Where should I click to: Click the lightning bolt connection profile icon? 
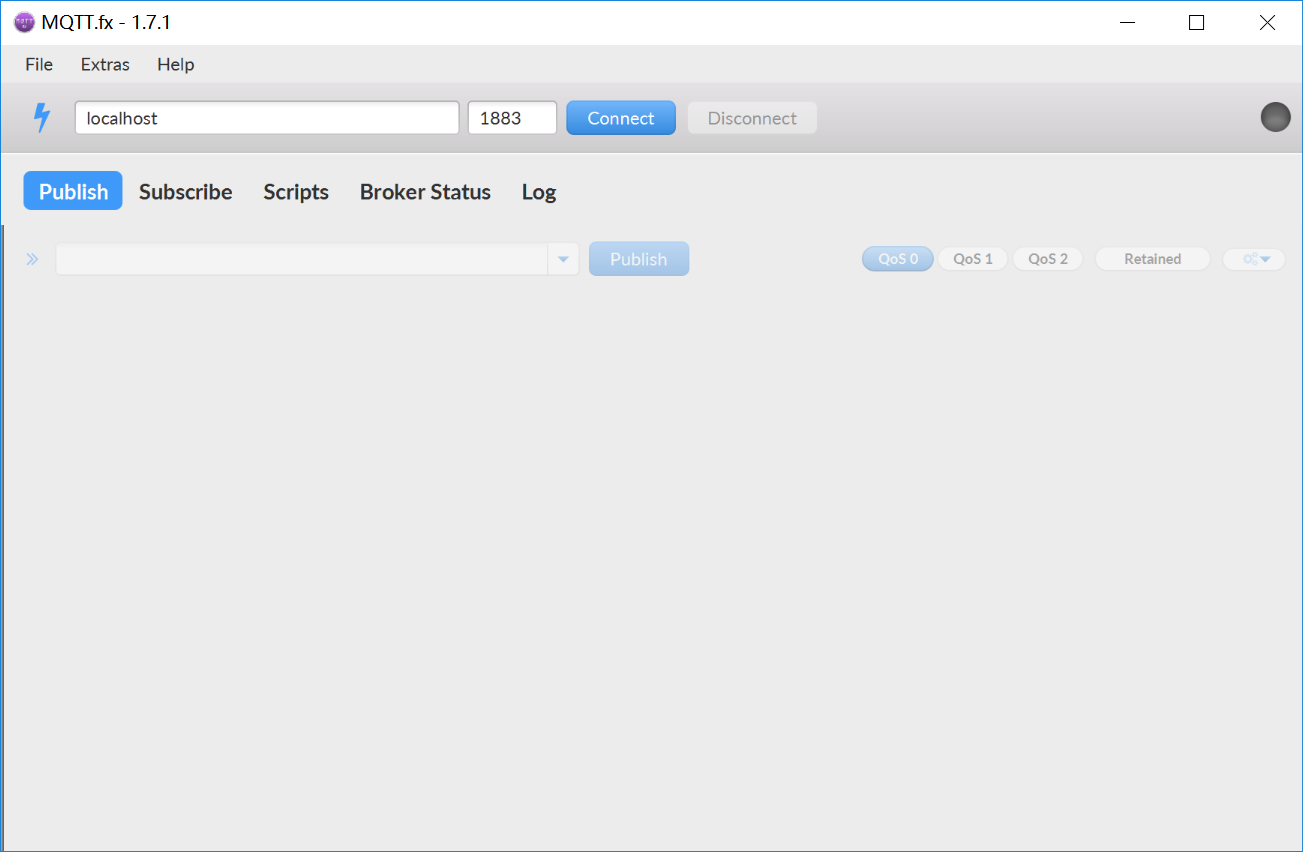click(41, 118)
